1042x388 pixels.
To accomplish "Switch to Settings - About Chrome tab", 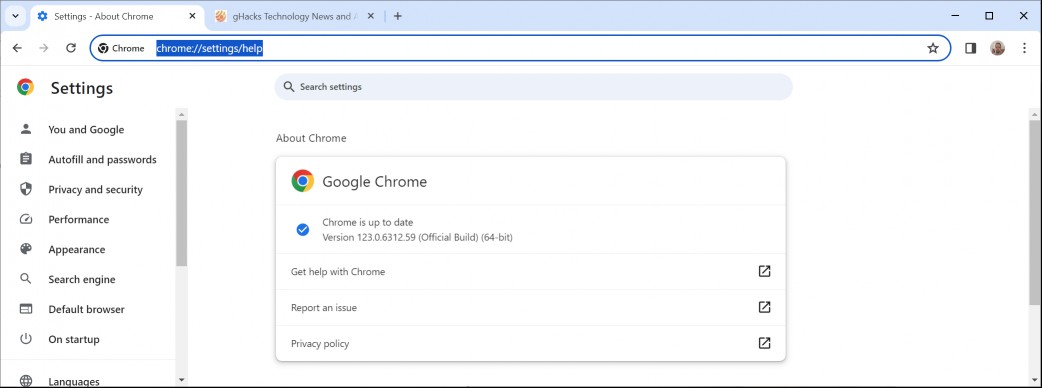I will click(x=118, y=16).
